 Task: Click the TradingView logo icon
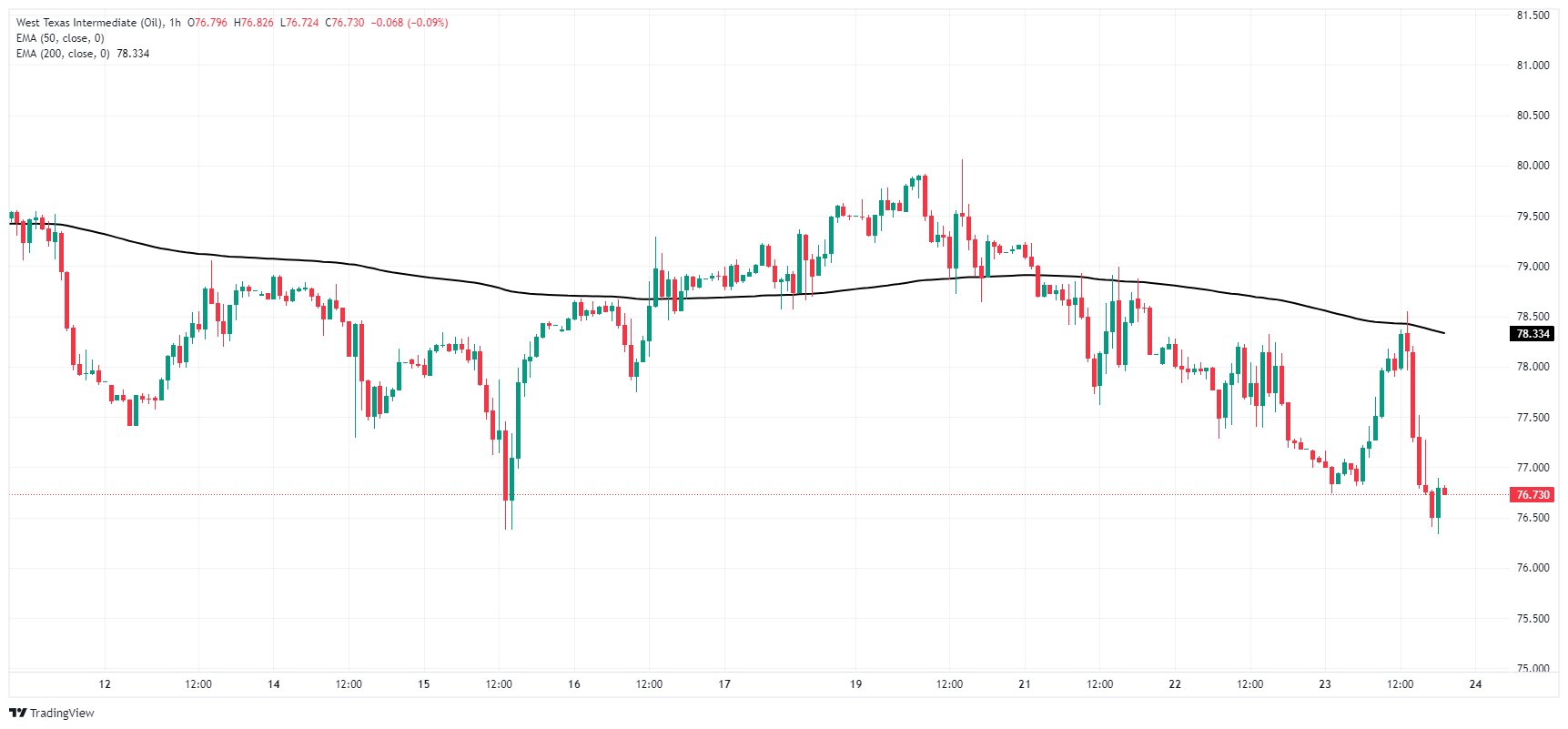[17, 713]
